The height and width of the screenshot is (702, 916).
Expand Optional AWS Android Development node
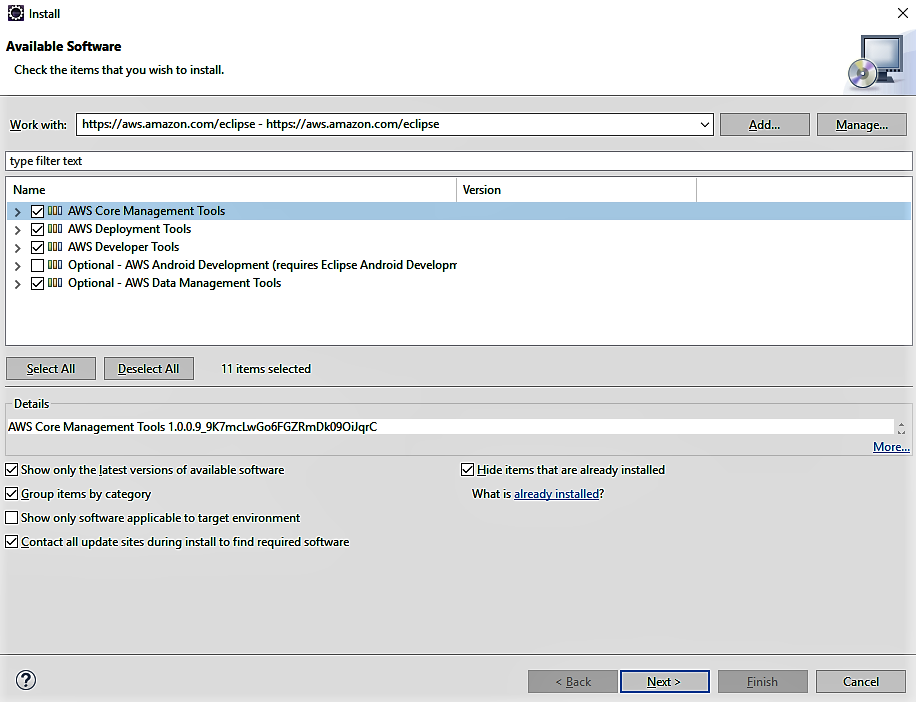pyautogui.click(x=18, y=266)
